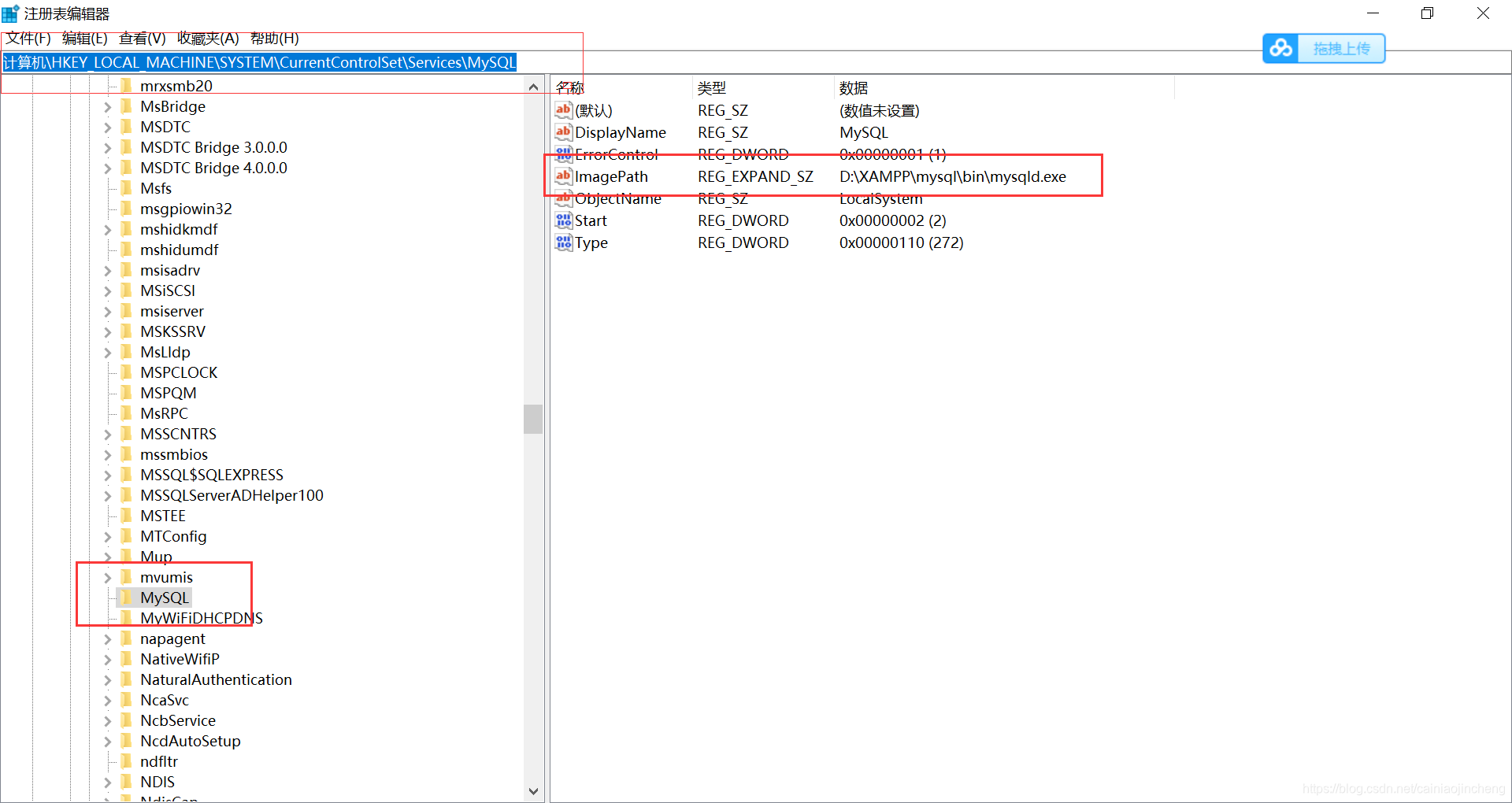Click the registry path address bar
Viewport: 1512px width, 803px height.
pos(260,62)
